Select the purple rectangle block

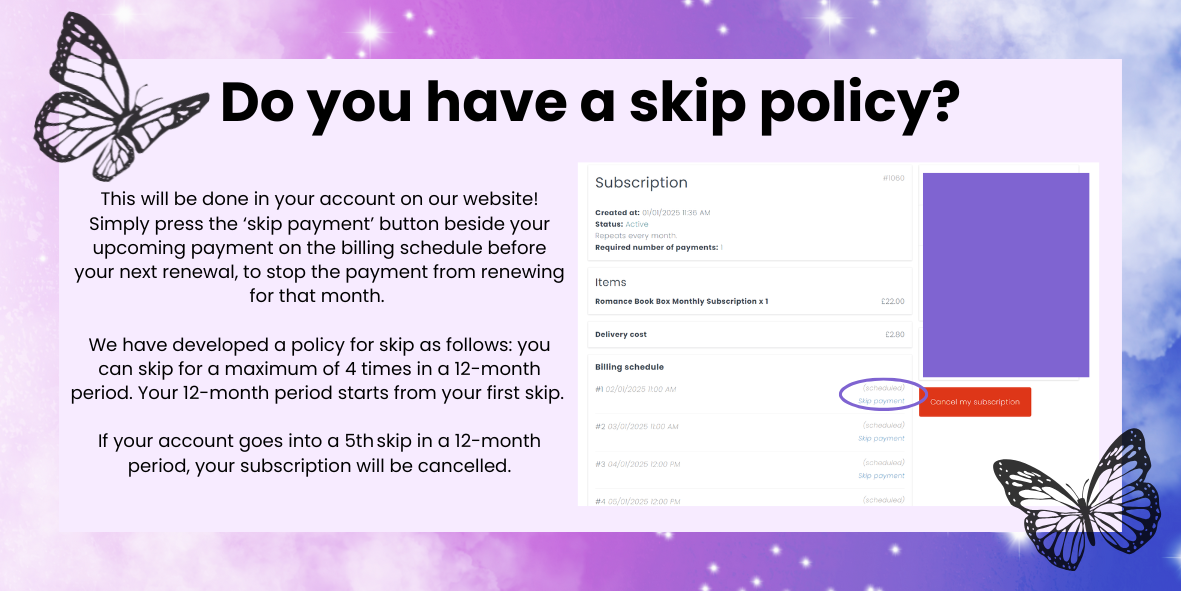click(1005, 274)
